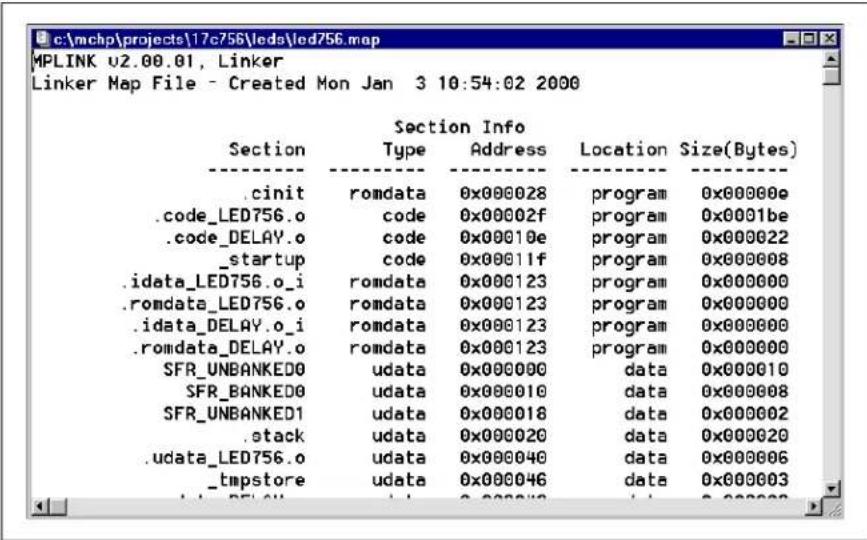Select the '.code_DELAY.o' section name
The height and width of the screenshot is (540, 867).
coord(234,238)
